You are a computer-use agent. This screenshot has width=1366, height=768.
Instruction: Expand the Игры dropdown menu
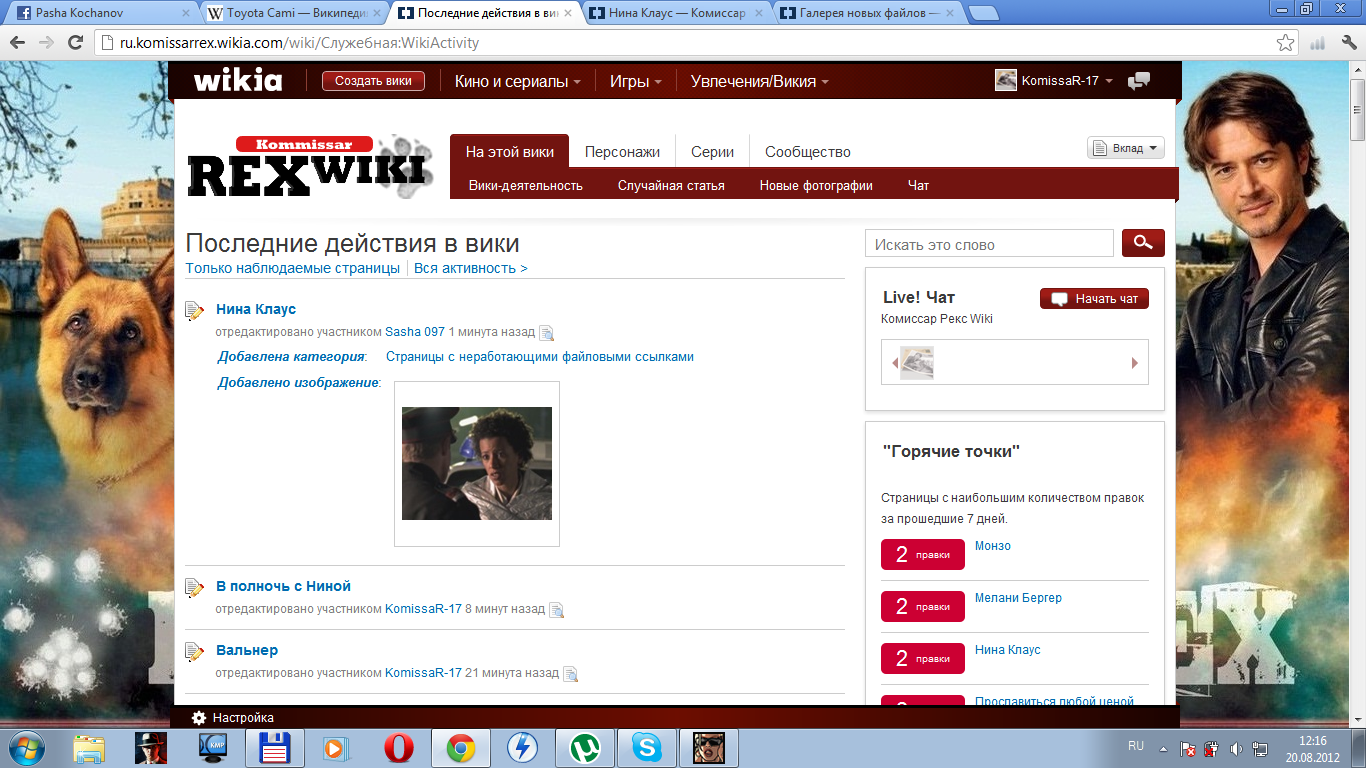(x=637, y=82)
